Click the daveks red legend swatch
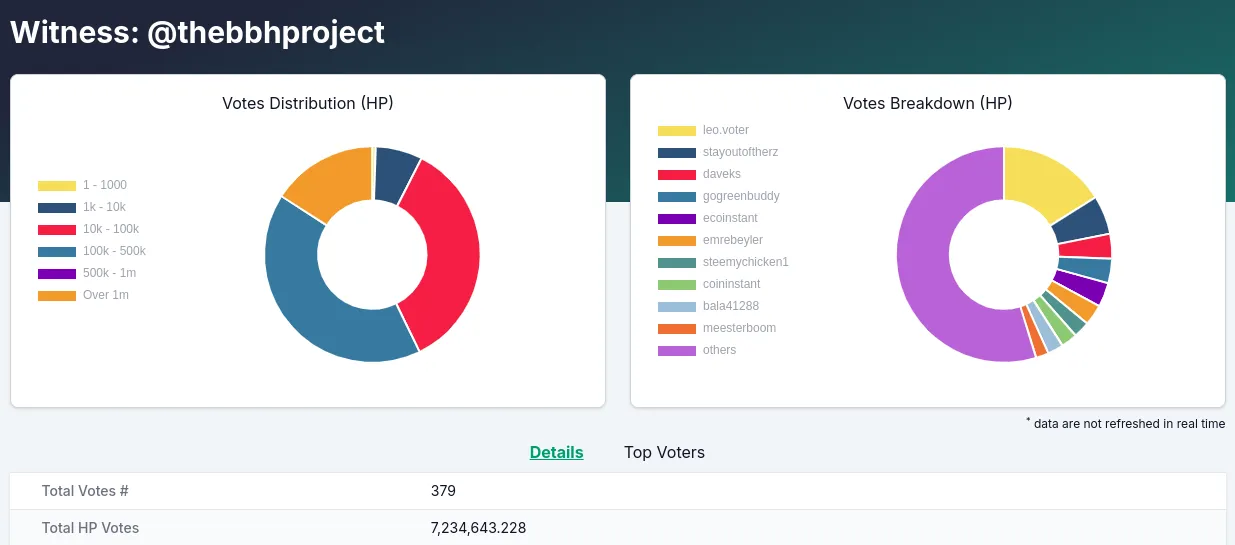Screen dimensions: 1235x545 (677, 175)
